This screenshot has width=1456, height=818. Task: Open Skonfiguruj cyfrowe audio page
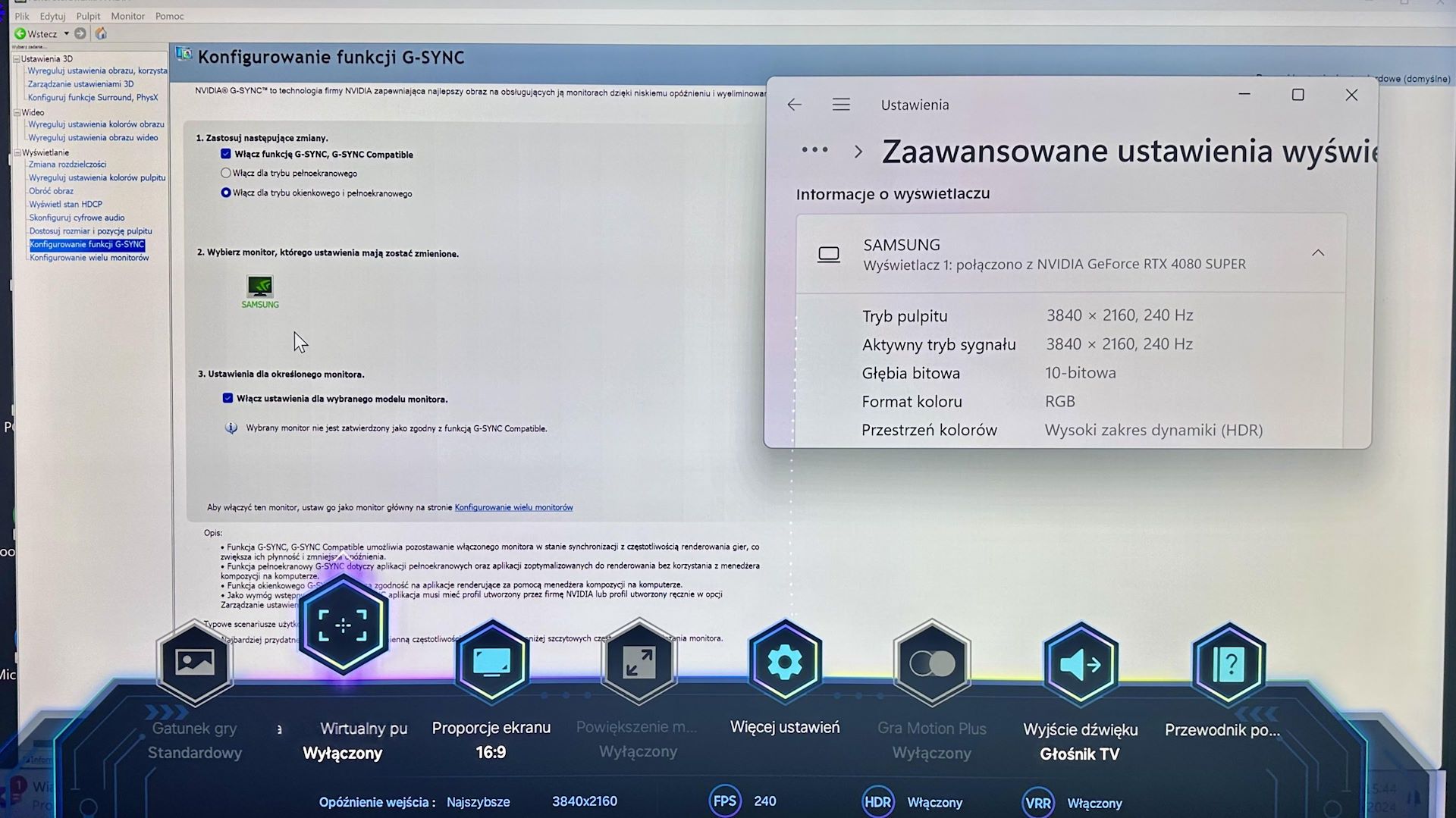pos(77,218)
